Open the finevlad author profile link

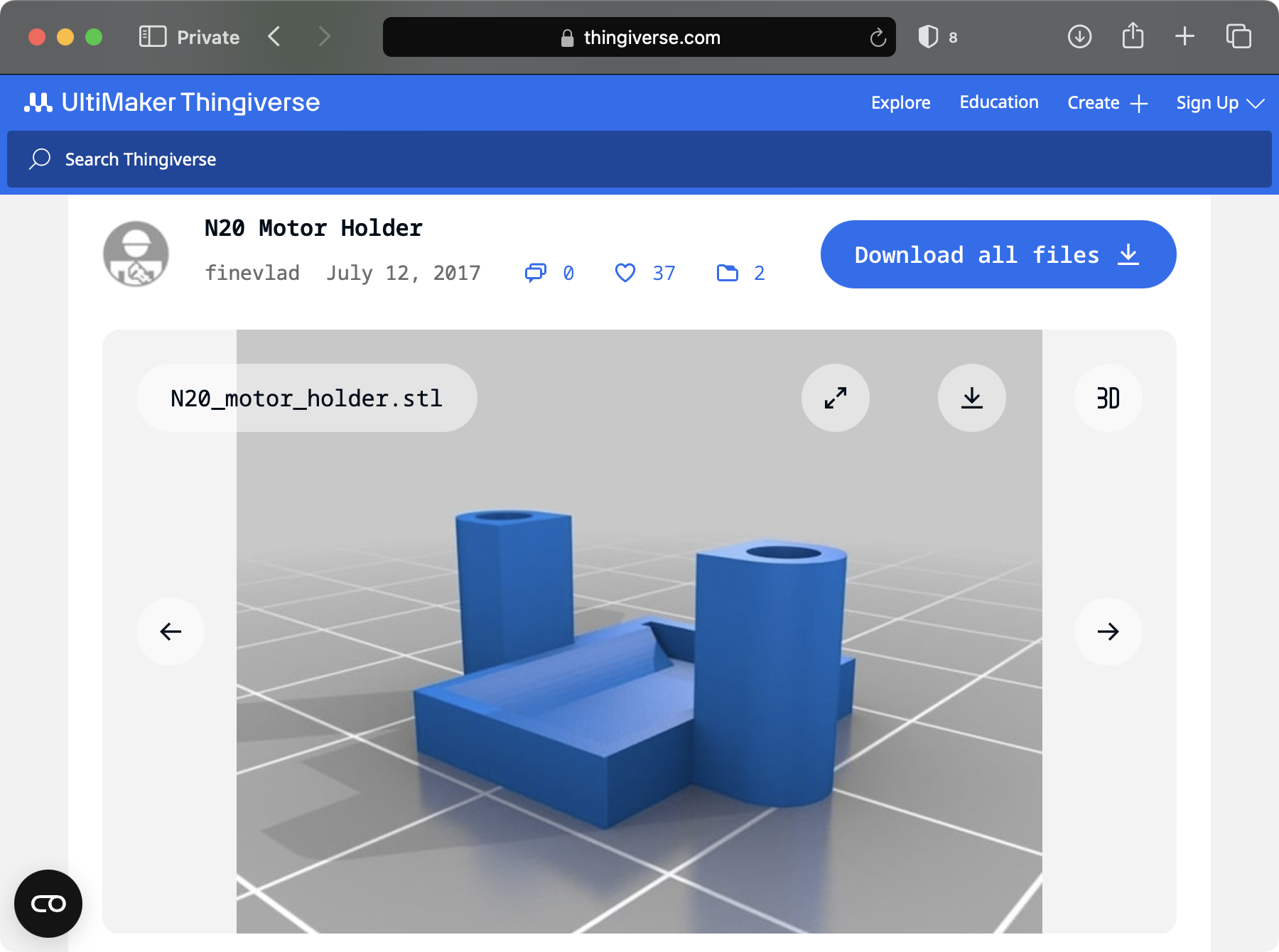[x=252, y=273]
